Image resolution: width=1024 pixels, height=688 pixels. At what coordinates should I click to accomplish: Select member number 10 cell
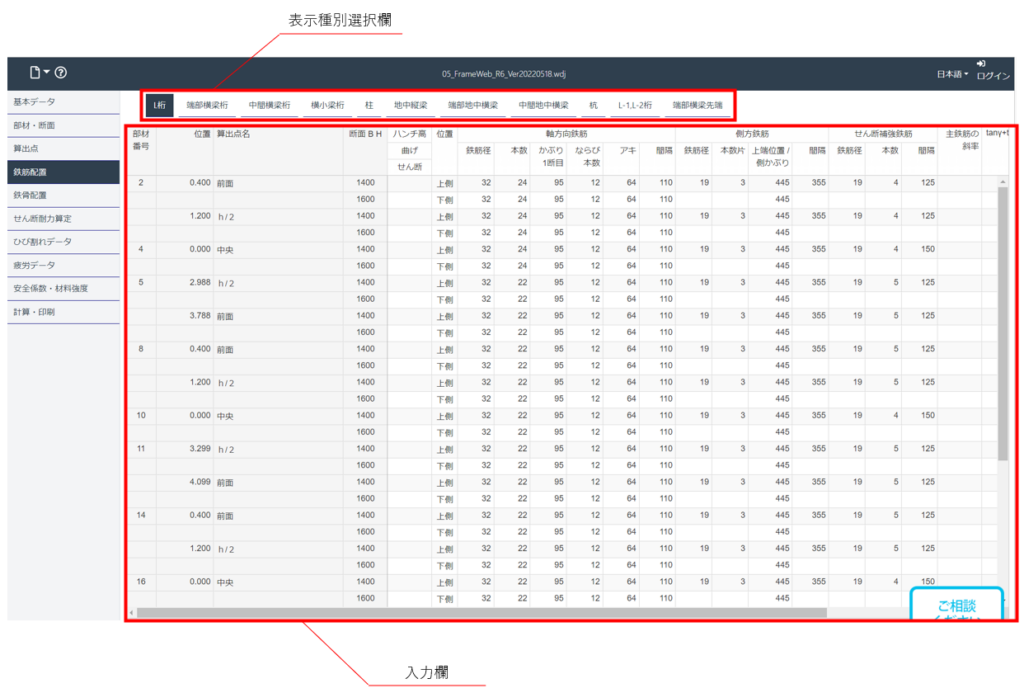coord(141,416)
